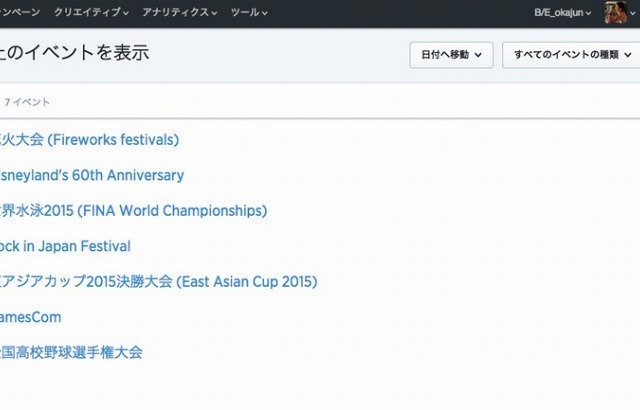
Task: Click the 7 イベント count text
Action: [27, 102]
